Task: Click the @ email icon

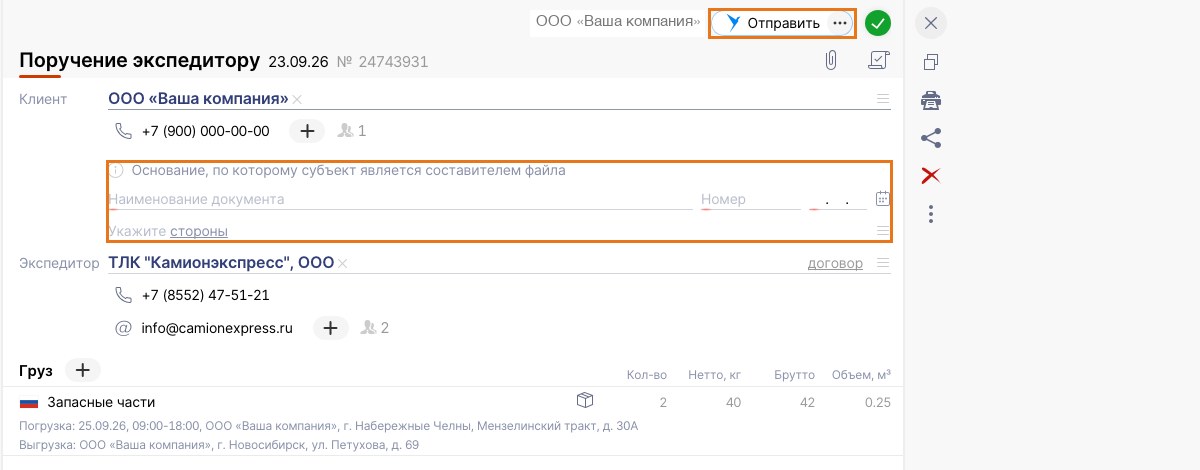Action: [124, 327]
